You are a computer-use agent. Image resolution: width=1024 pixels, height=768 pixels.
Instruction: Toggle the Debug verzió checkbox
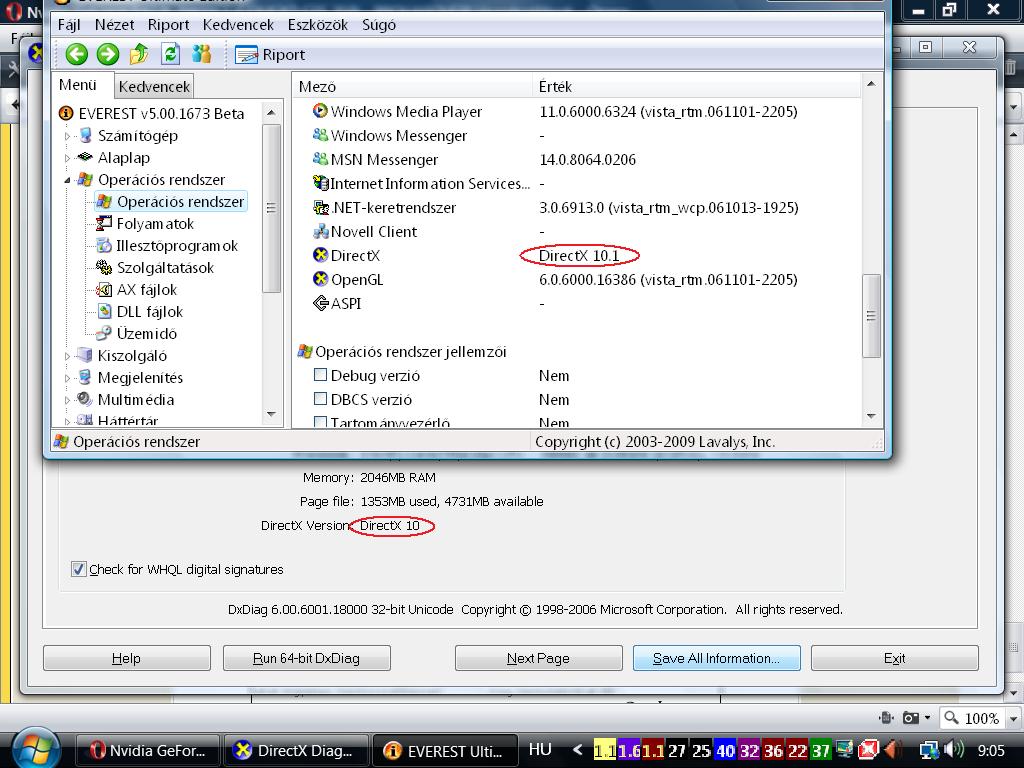(320, 375)
